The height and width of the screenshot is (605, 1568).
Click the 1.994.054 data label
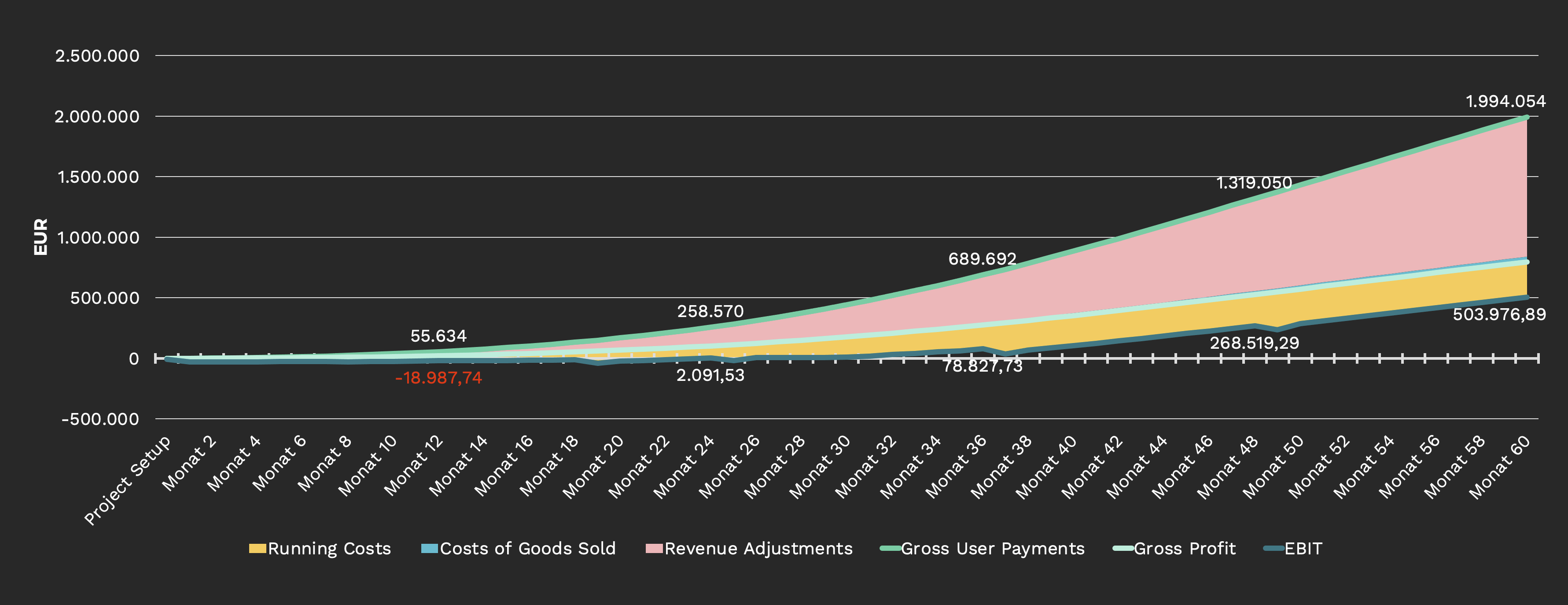coord(1505,101)
